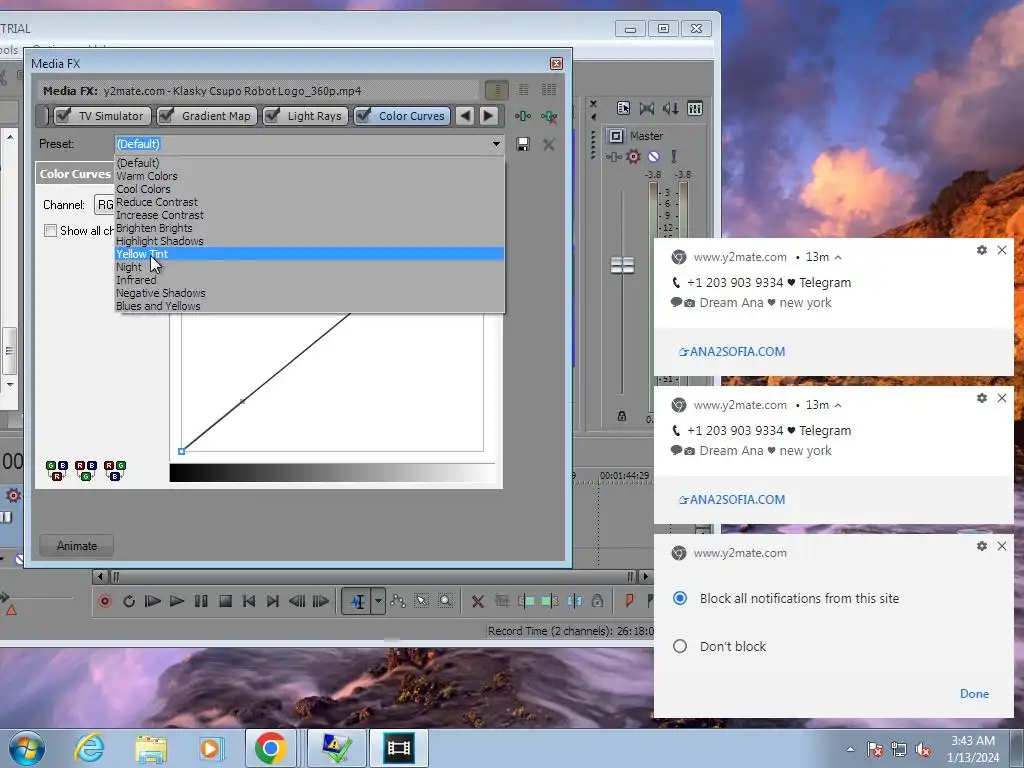Open the Preset dropdown arrow
Image resolution: width=1024 pixels, height=768 pixels.
coord(496,144)
